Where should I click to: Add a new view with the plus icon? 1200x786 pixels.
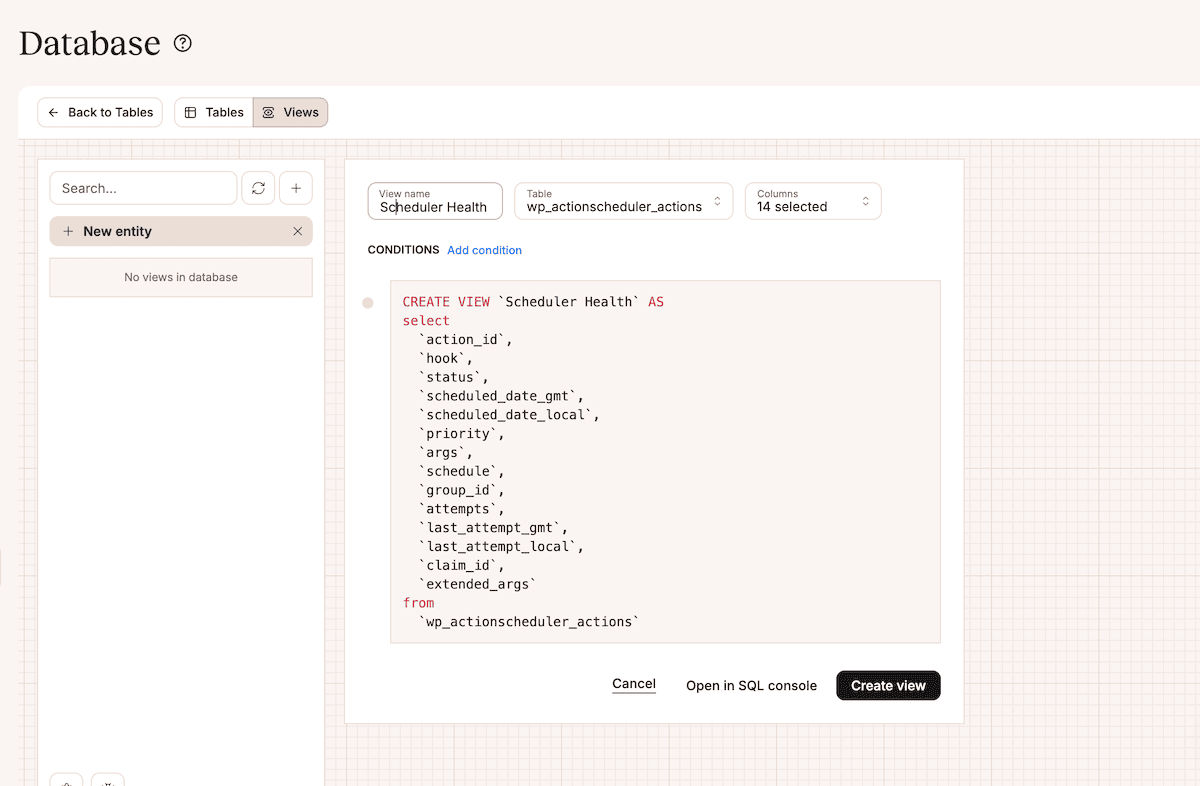296,188
